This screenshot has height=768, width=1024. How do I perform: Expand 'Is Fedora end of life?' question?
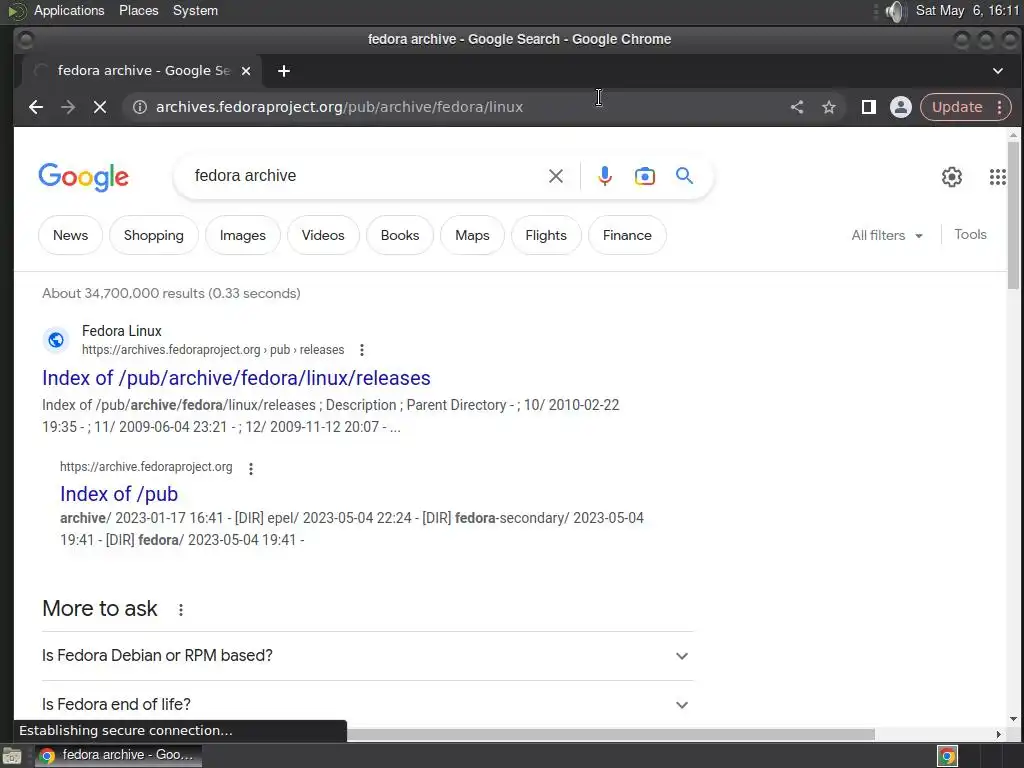tap(367, 704)
